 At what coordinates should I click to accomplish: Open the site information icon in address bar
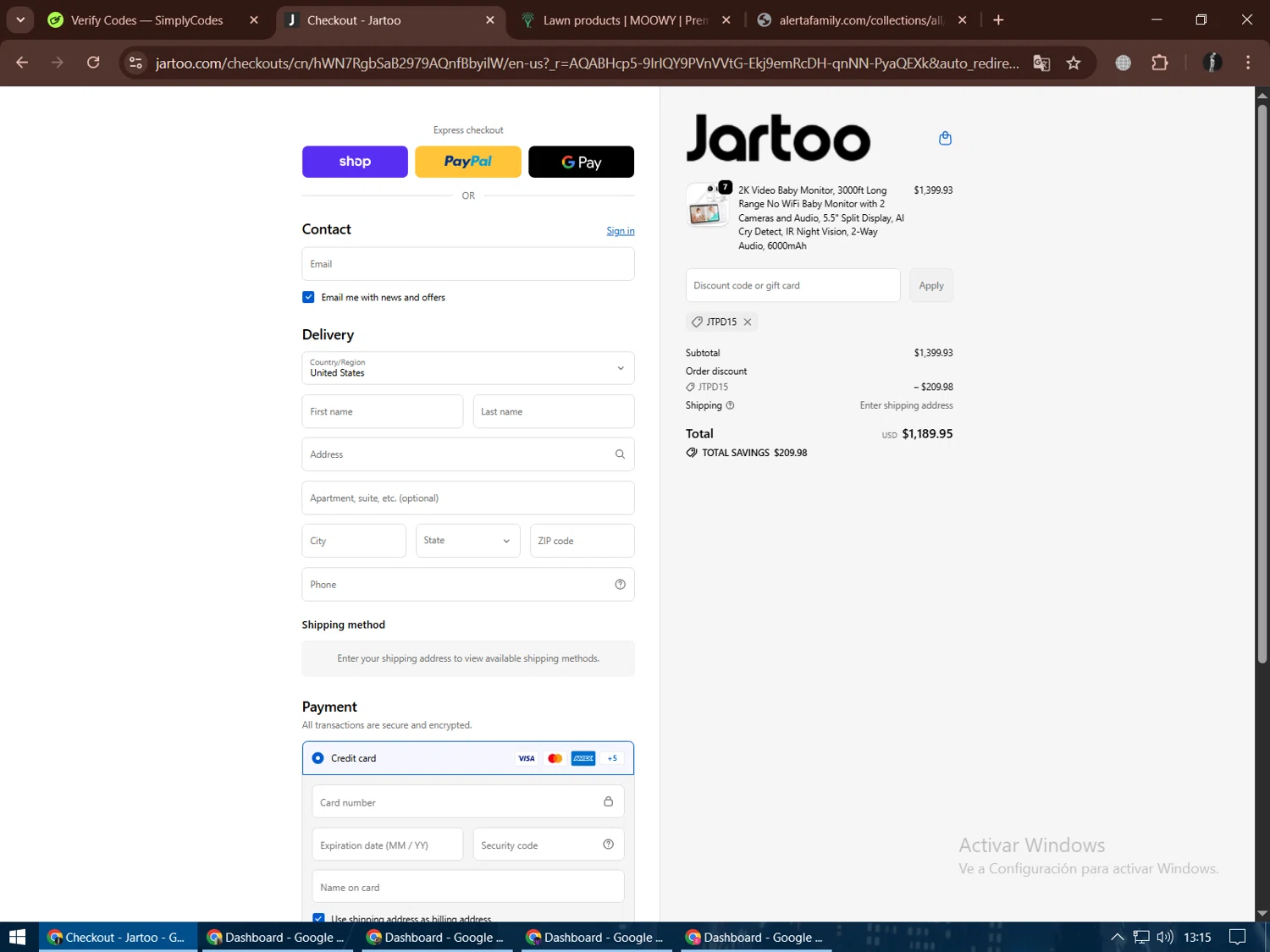[x=135, y=63]
